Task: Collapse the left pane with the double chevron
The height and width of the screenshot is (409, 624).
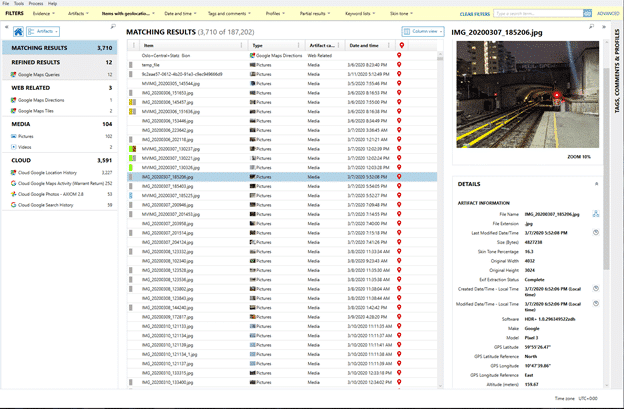Action: 6,27
